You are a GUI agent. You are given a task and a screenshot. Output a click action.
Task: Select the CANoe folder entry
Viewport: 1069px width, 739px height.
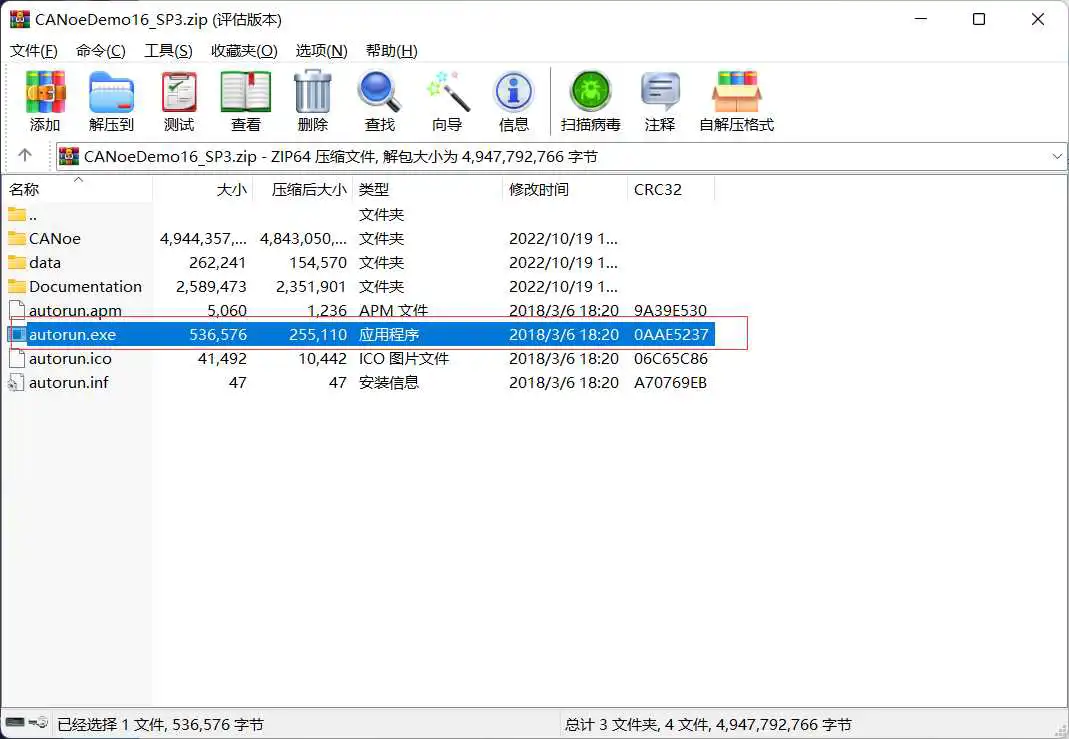[55, 238]
